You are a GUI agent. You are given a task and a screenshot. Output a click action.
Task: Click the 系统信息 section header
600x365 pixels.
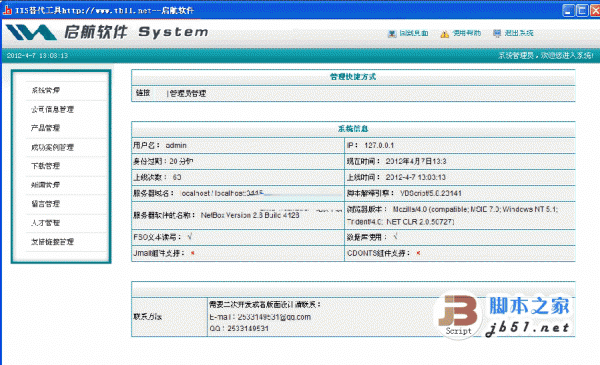click(353, 129)
